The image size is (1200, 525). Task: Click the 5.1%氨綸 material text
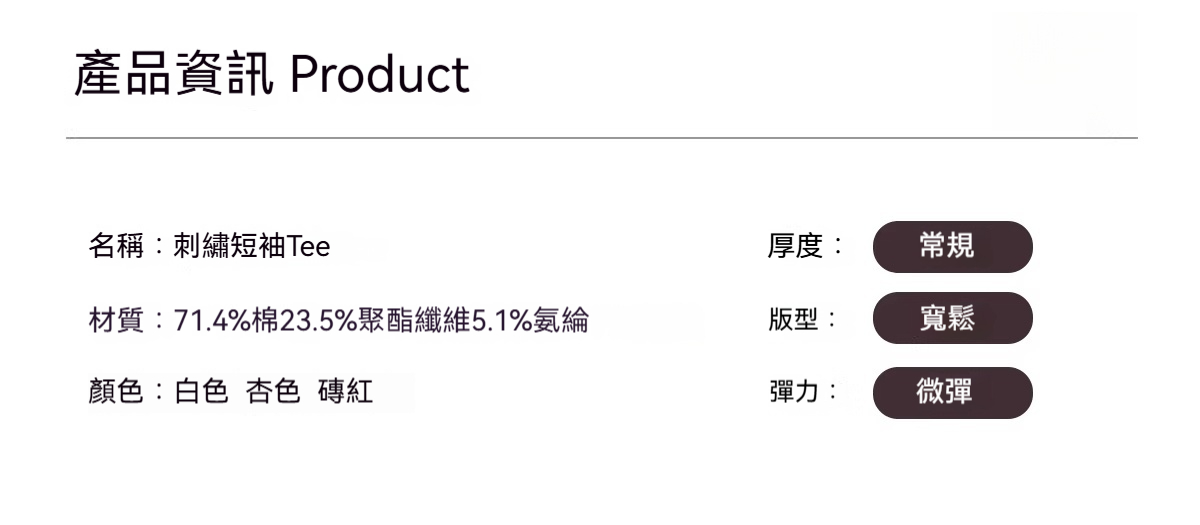pyautogui.click(x=530, y=320)
